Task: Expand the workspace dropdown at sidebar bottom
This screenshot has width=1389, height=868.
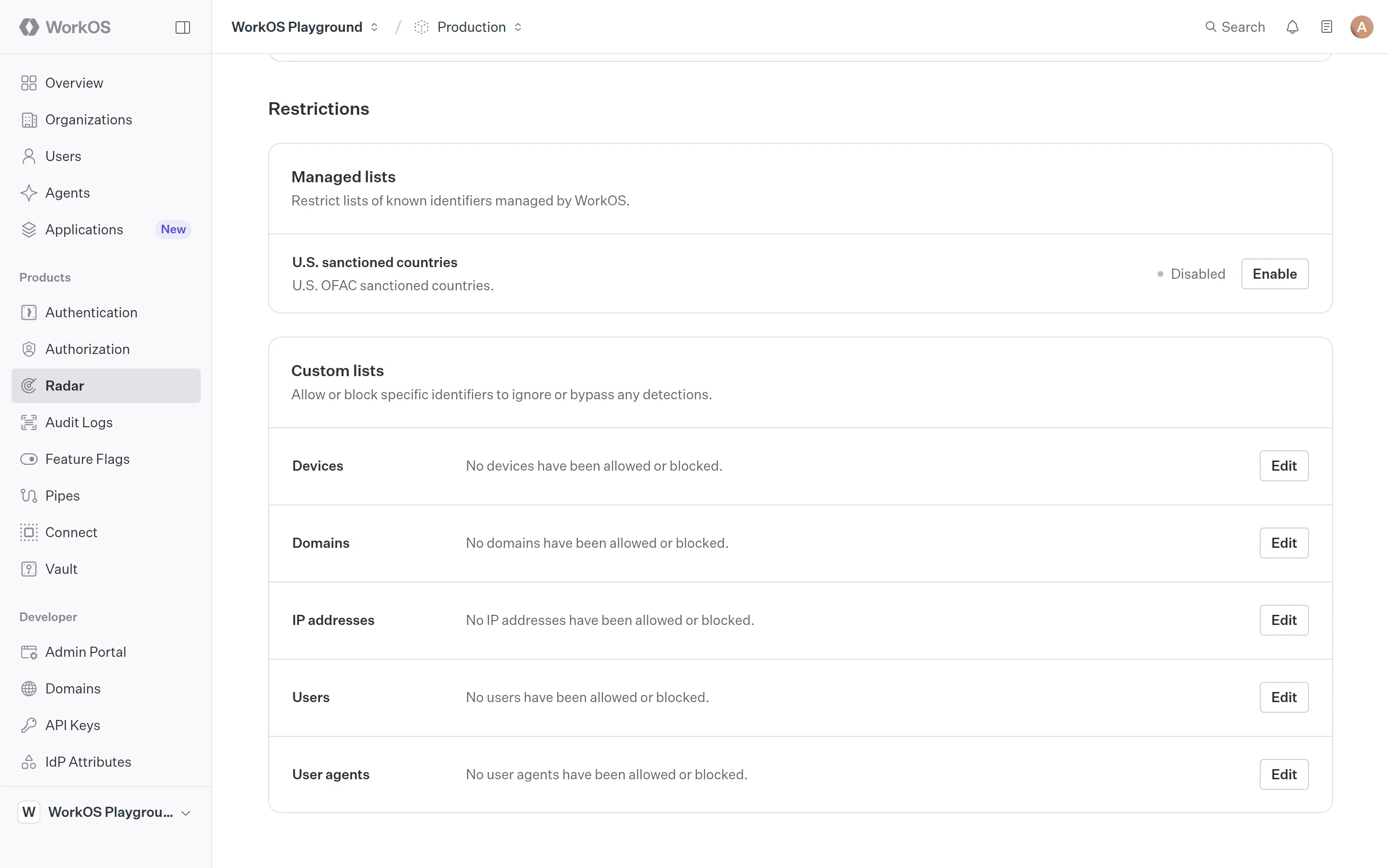Action: point(185,813)
